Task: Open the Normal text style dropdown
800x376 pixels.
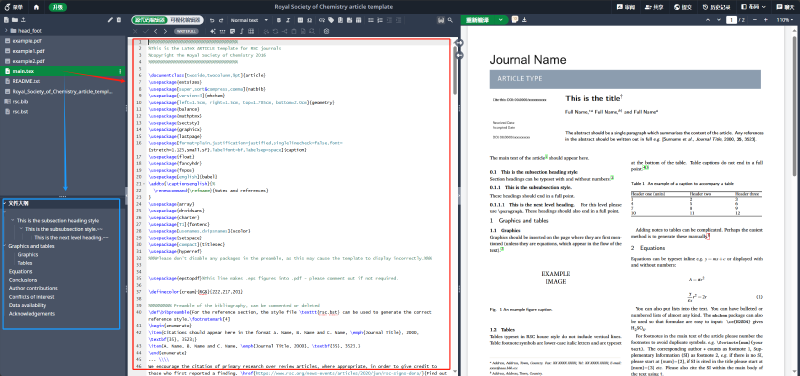Action: [x=250, y=20]
